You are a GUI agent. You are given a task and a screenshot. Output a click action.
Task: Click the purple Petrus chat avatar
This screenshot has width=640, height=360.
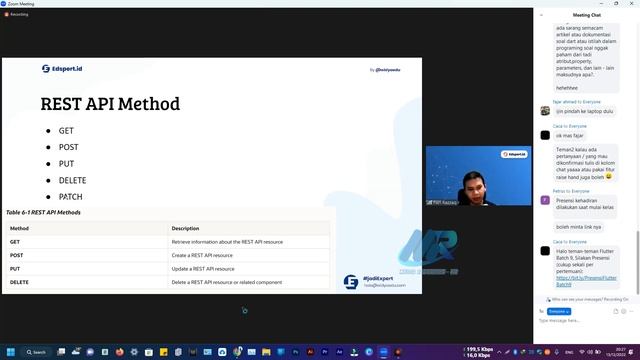point(545,200)
